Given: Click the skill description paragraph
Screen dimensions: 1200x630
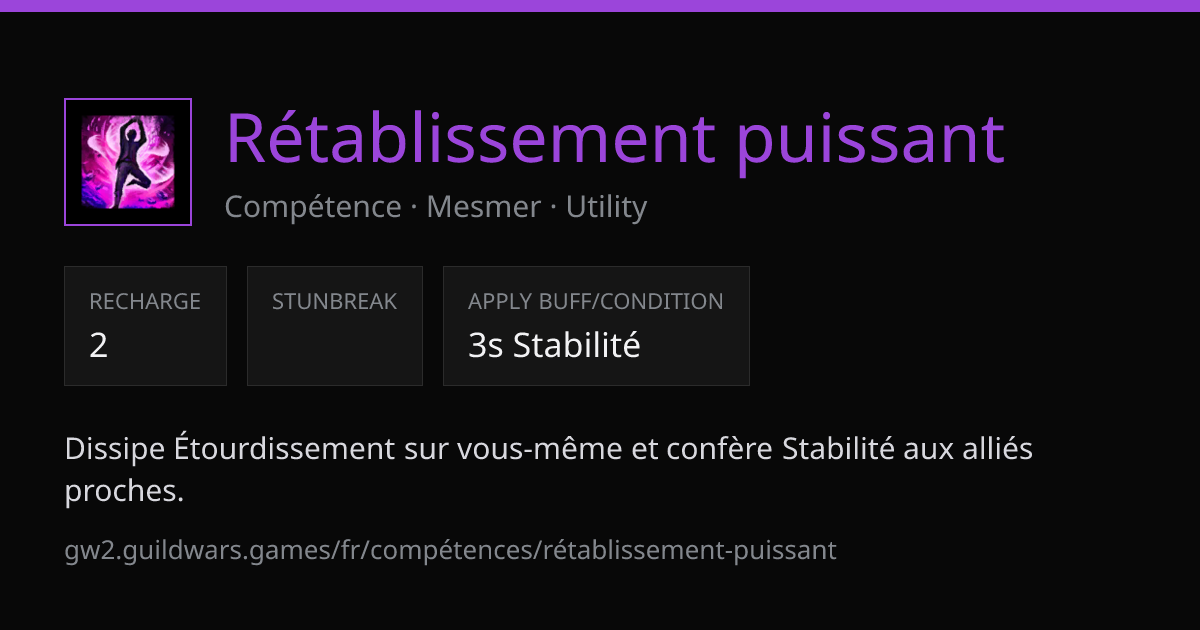Looking at the screenshot, I should tap(548, 470).
